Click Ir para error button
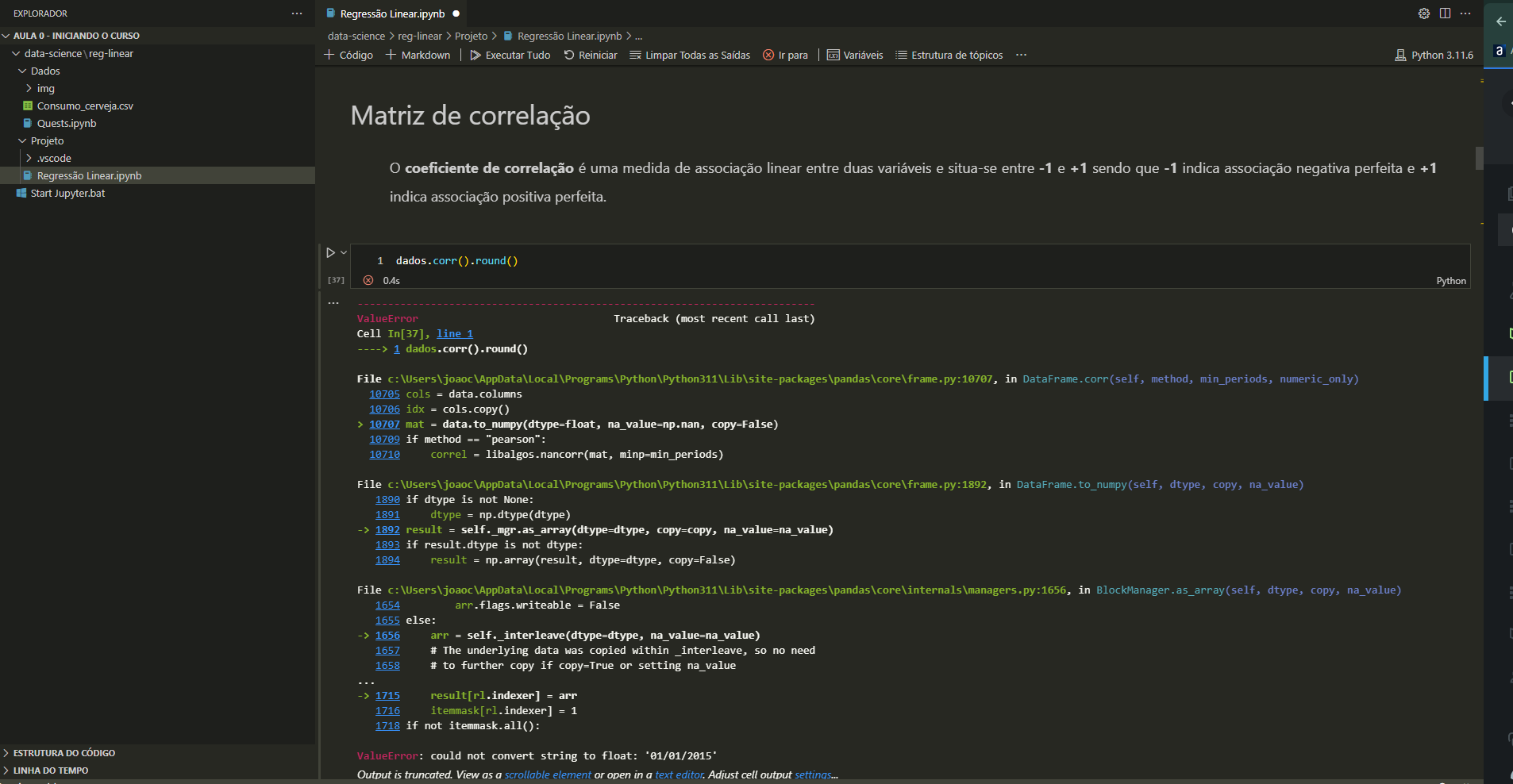This screenshot has width=1513, height=784. (785, 55)
